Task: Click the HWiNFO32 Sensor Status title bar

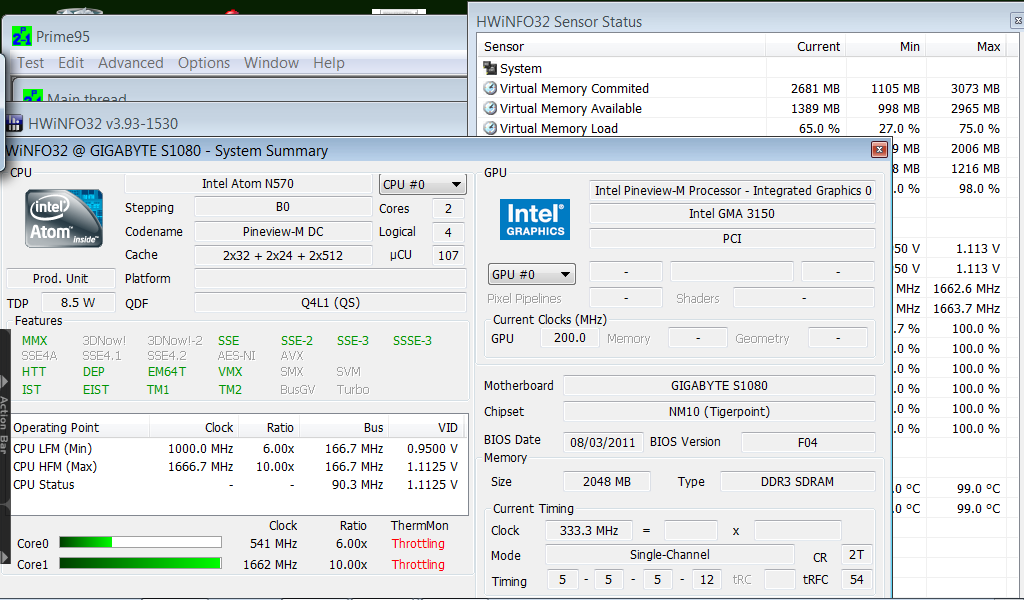Action: pyautogui.click(x=746, y=22)
